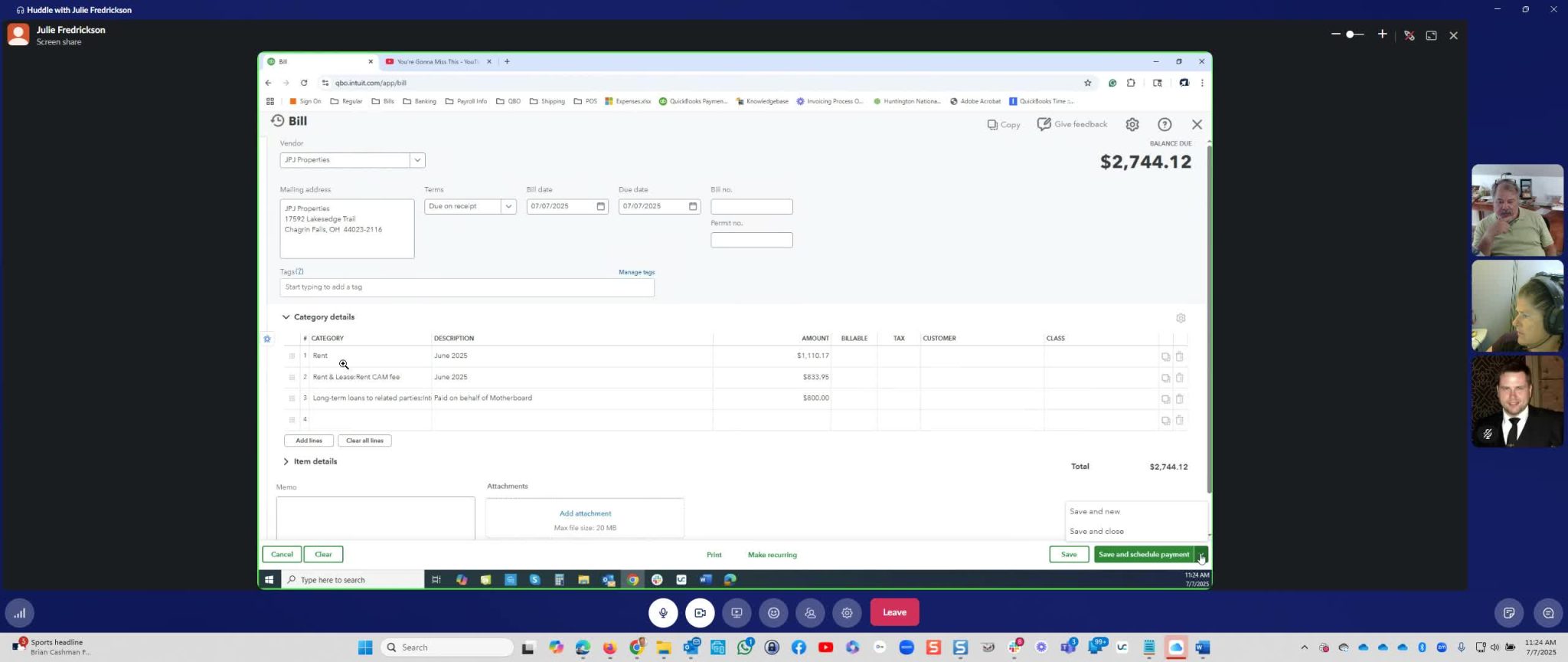1568x662 pixels.
Task: Select the Rent category cell
Action: click(x=371, y=356)
